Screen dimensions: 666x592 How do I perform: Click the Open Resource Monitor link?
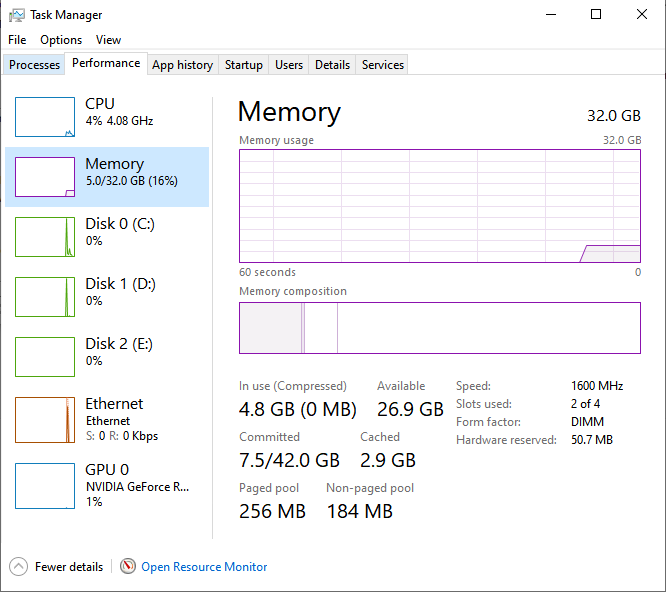pyautogui.click(x=204, y=567)
